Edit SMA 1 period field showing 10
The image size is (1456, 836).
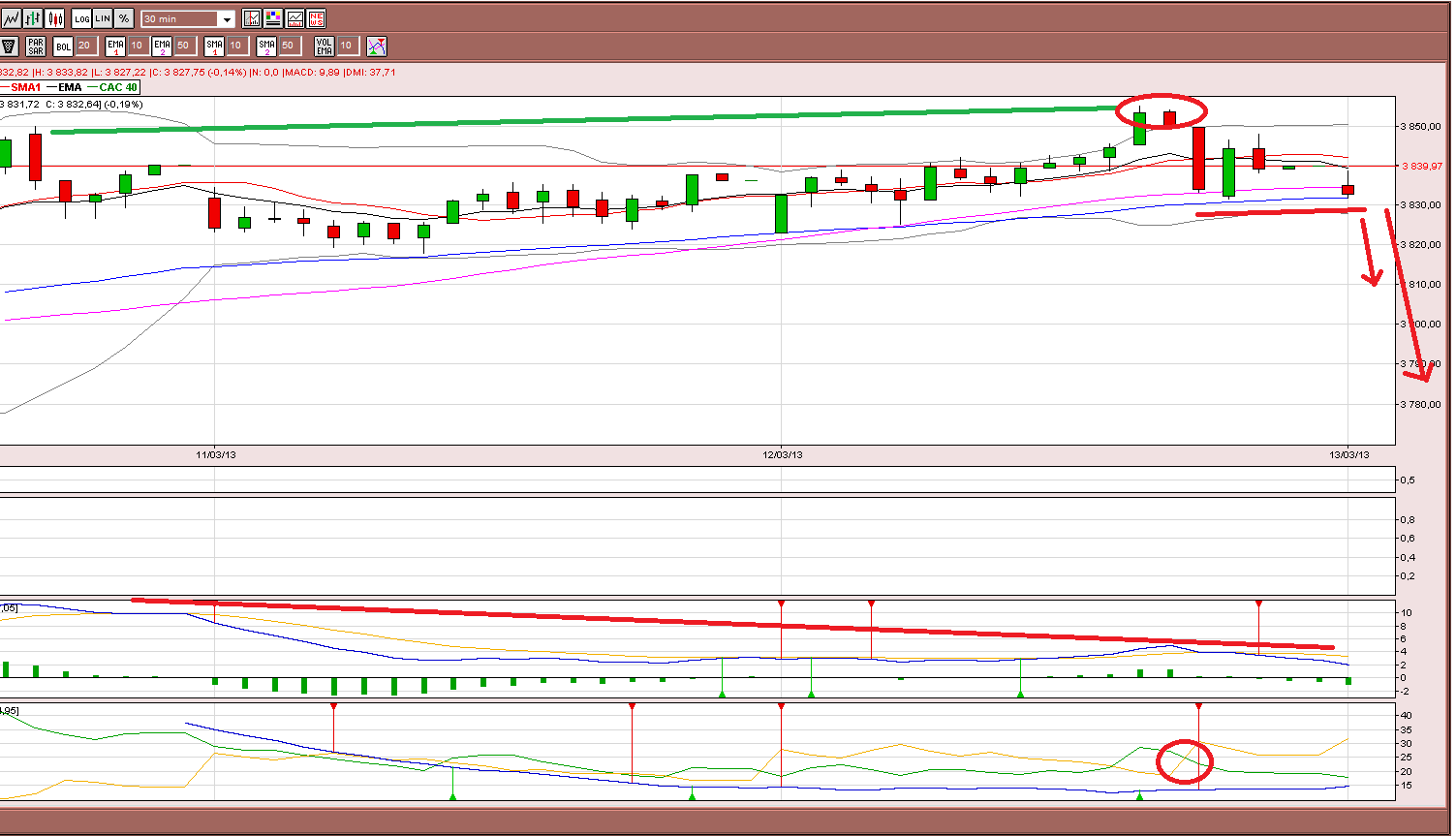coord(236,46)
